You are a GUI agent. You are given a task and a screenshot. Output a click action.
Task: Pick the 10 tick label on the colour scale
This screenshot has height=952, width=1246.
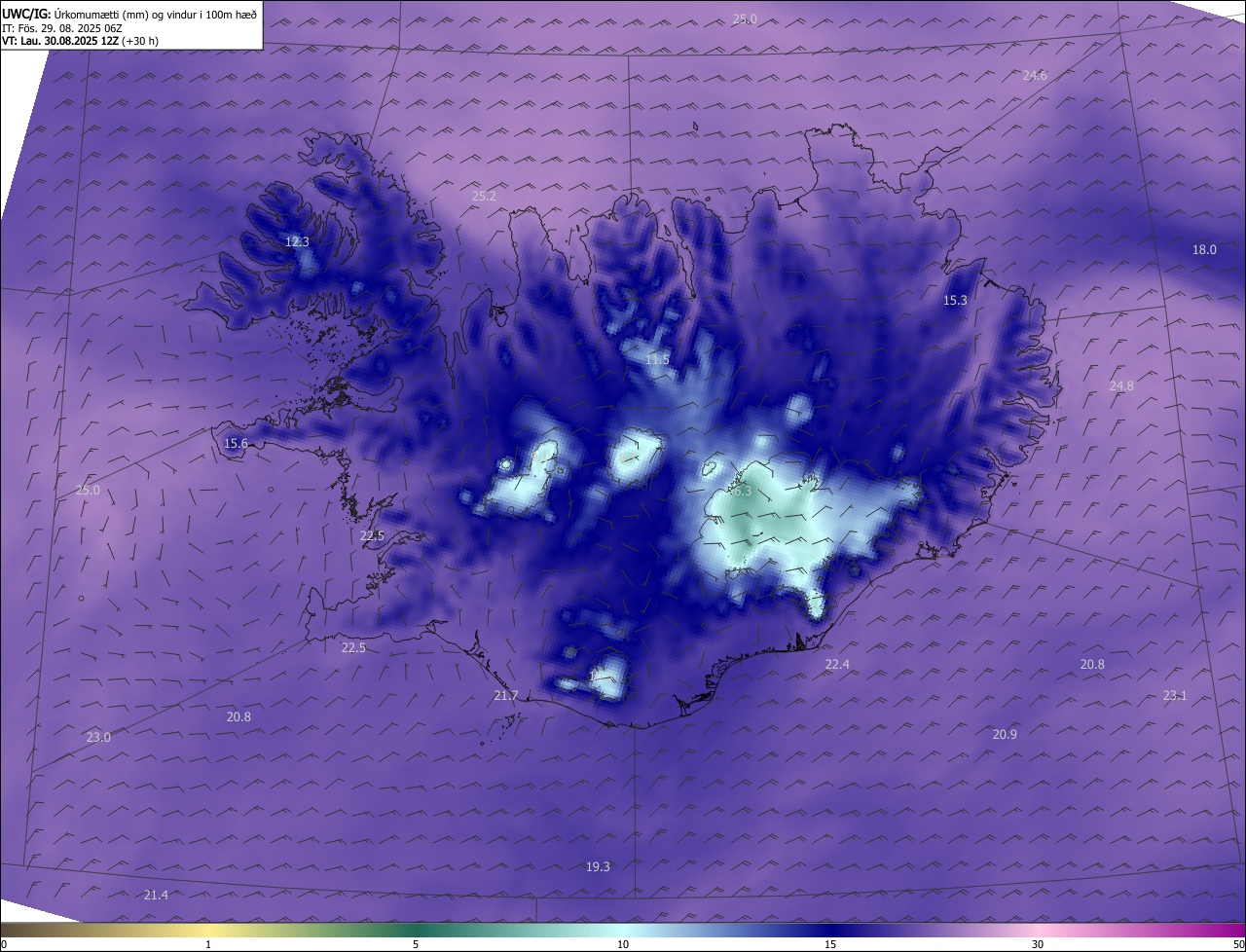623,944
